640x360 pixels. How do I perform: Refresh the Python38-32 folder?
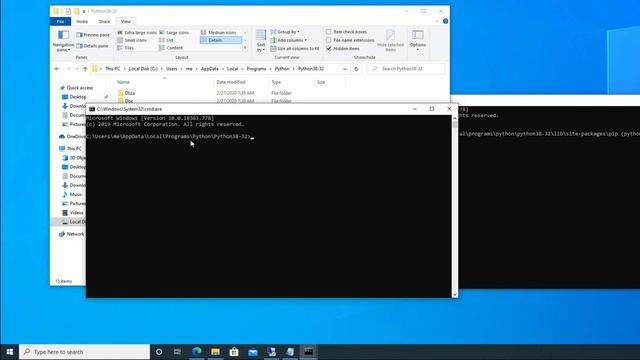pos(356,69)
